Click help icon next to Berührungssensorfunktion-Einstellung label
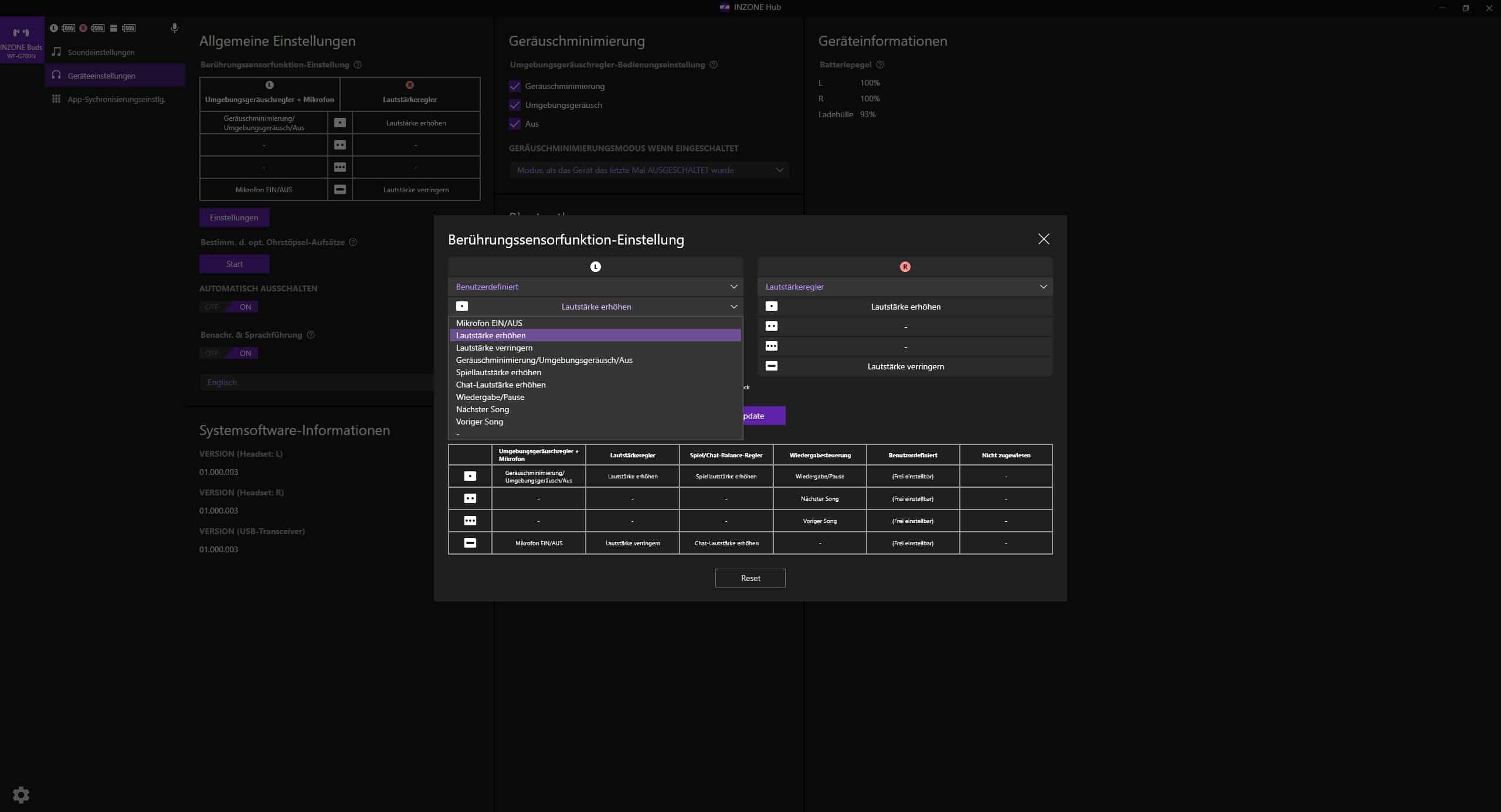The height and width of the screenshot is (812, 1501). 358,64
